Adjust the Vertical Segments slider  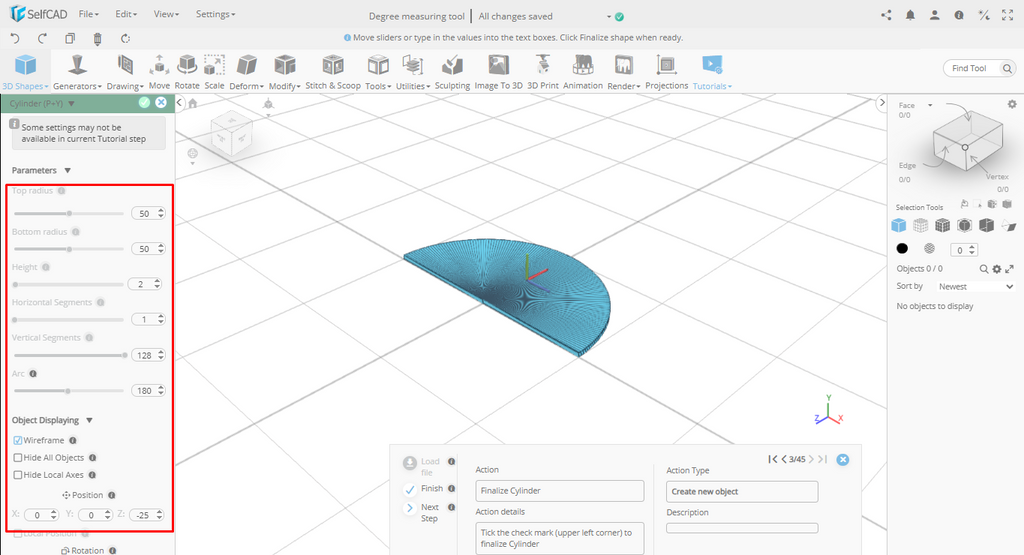point(69,355)
